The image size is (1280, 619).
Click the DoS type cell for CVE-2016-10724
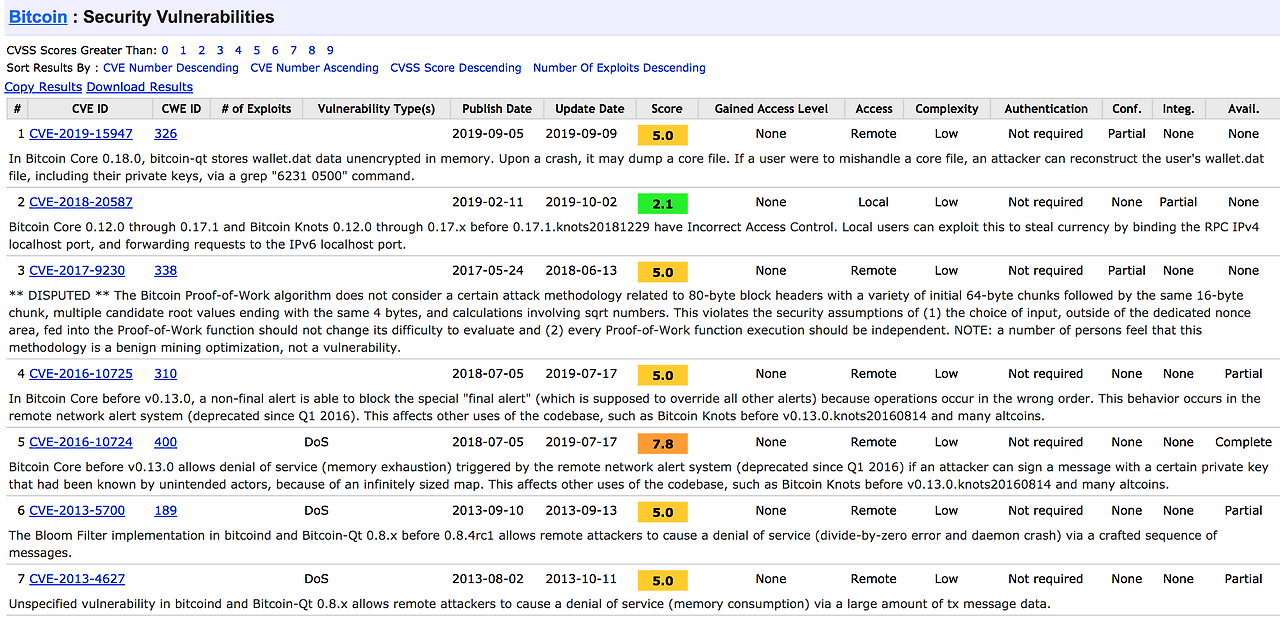[316, 442]
